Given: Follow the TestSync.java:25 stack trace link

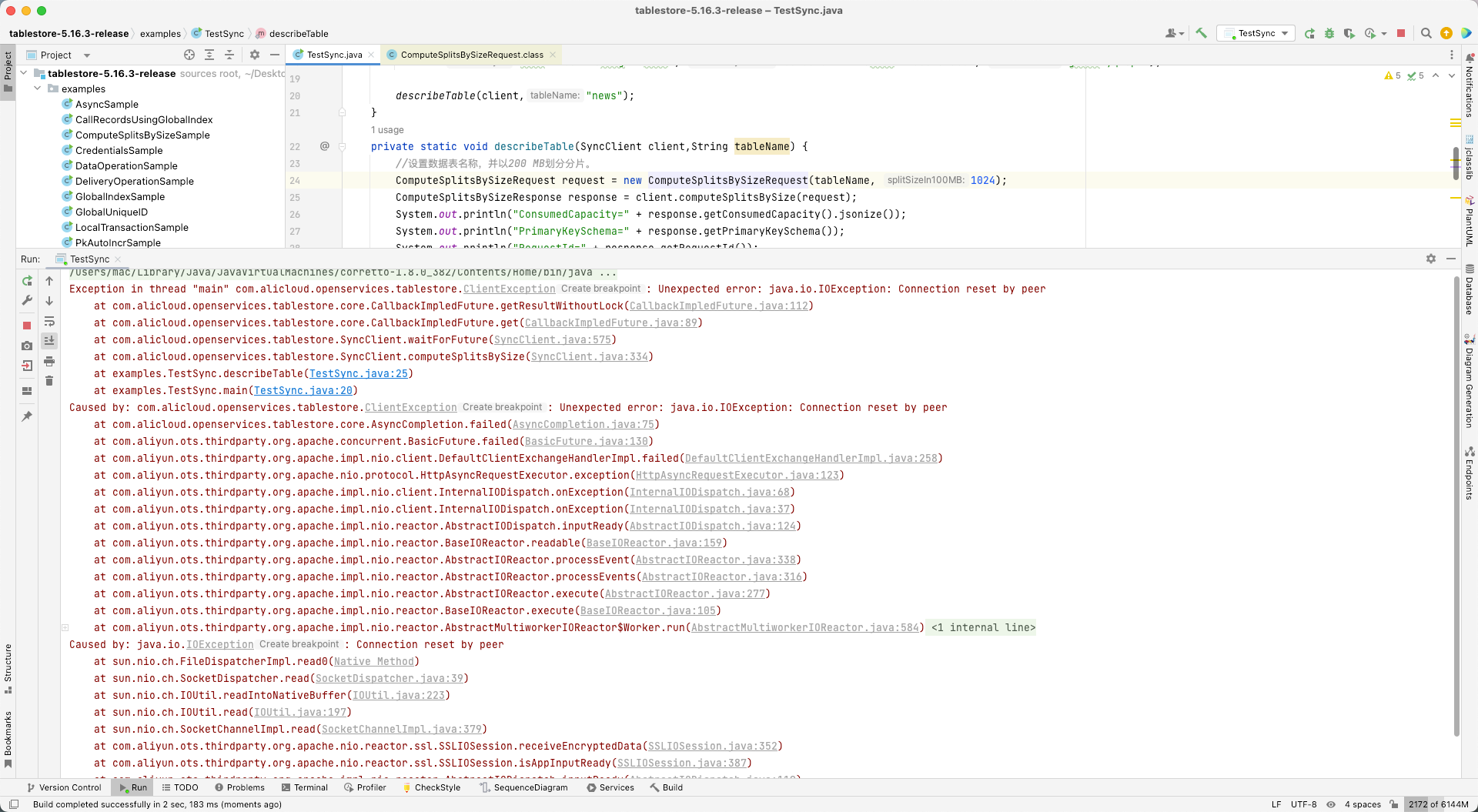Looking at the screenshot, I should pos(359,373).
